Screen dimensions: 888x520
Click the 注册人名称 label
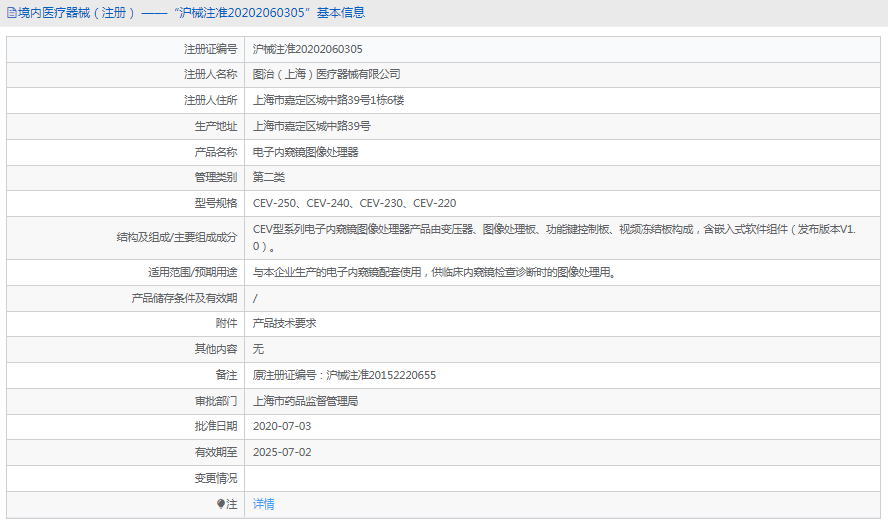pos(211,74)
